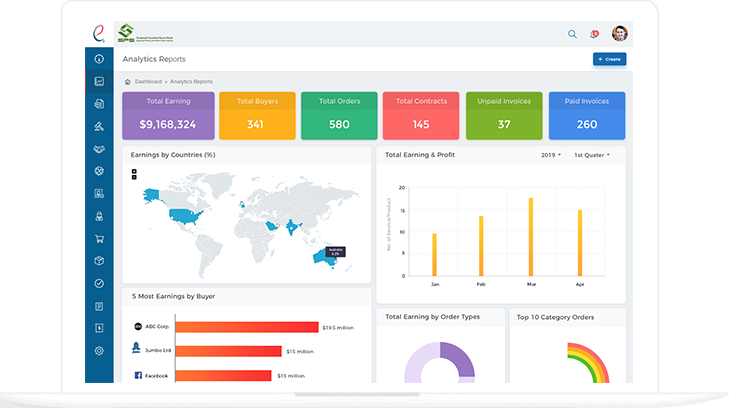The image size is (729, 408).
Task: Open the shopping cart sidebar icon
Action: click(99, 239)
